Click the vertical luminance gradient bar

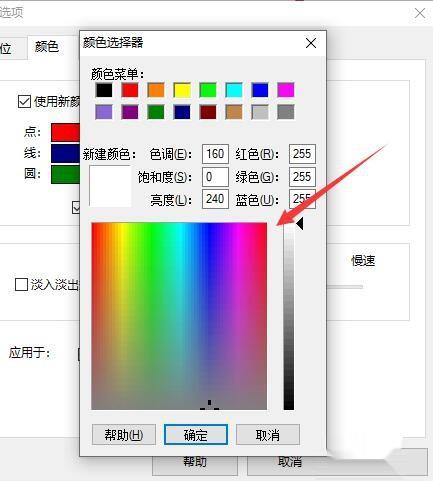pyautogui.click(x=289, y=317)
